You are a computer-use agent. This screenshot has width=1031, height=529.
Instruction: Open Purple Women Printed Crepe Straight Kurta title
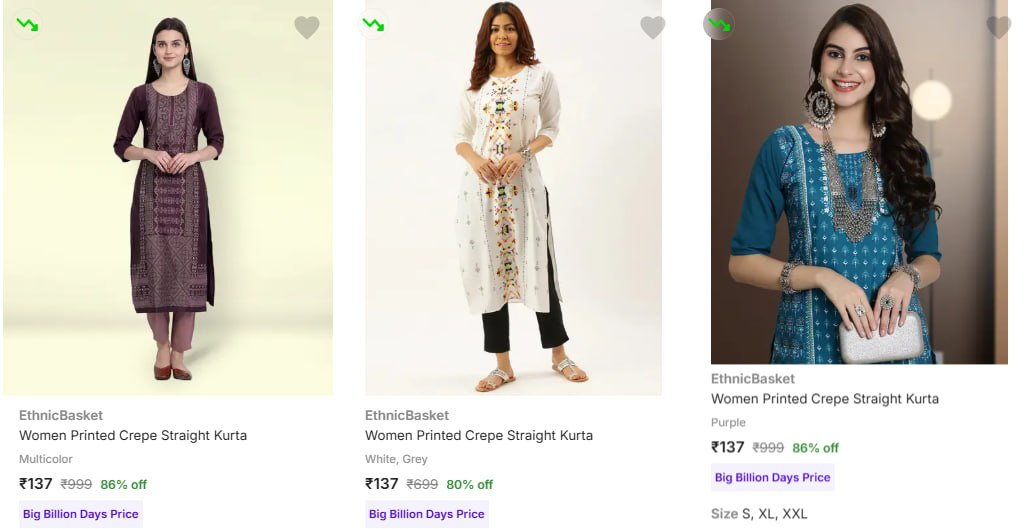[825, 399]
